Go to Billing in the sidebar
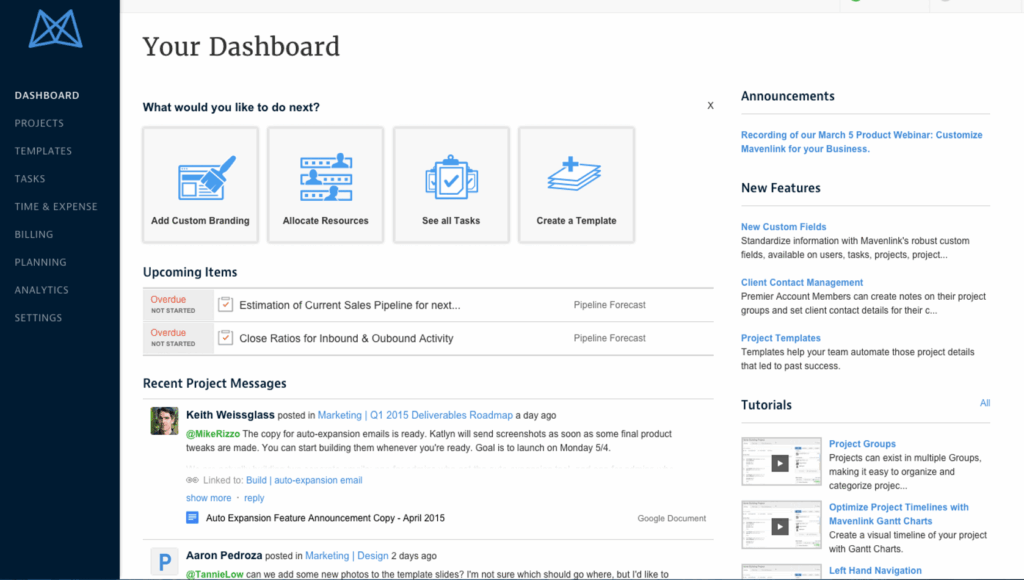Screen dimensions: 1024x580 click(34, 234)
